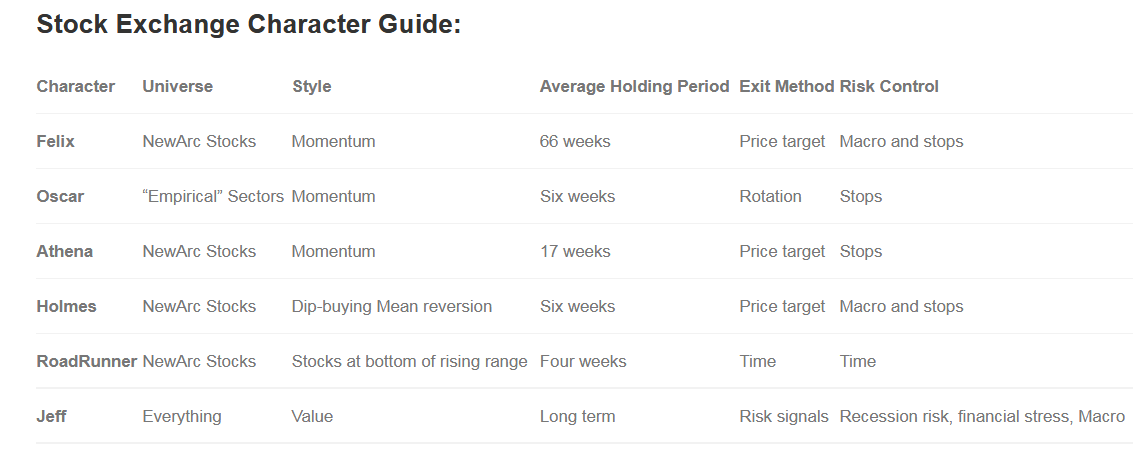Screen dimensions: 1133x451
Task: Click the Universe column header
Action: (x=178, y=86)
